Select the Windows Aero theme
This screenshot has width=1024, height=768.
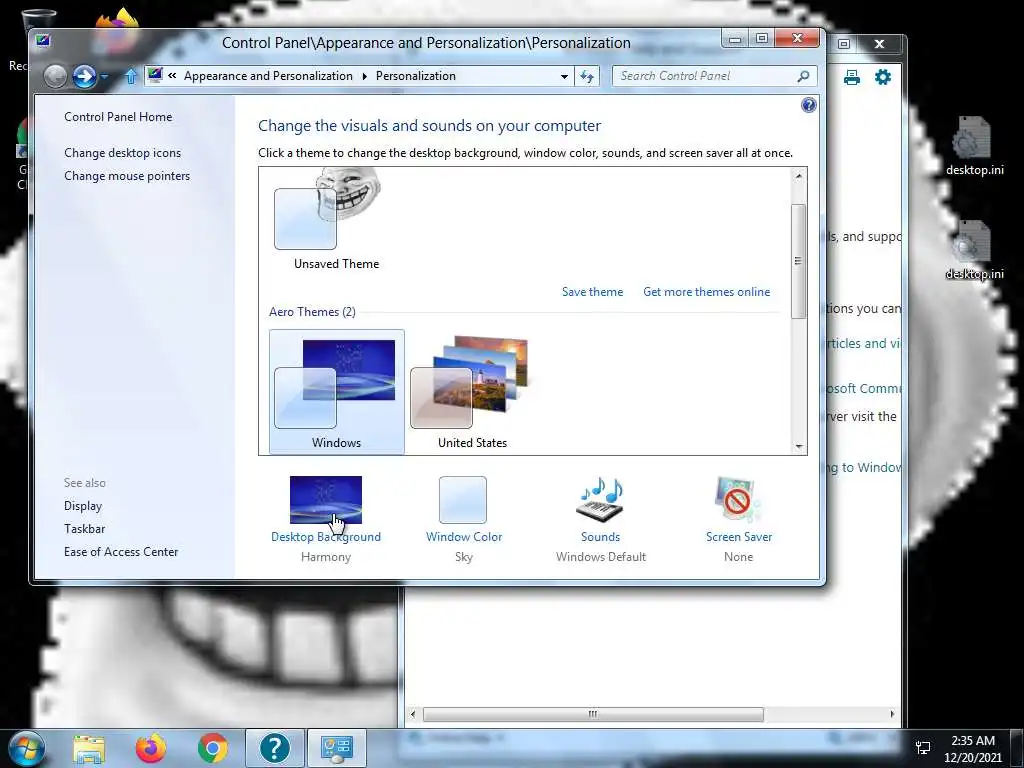pos(336,391)
